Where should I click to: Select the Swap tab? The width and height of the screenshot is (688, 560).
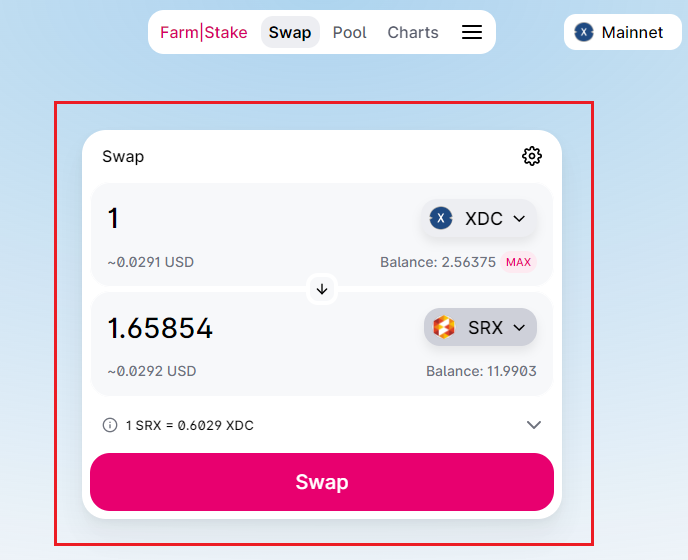click(290, 32)
